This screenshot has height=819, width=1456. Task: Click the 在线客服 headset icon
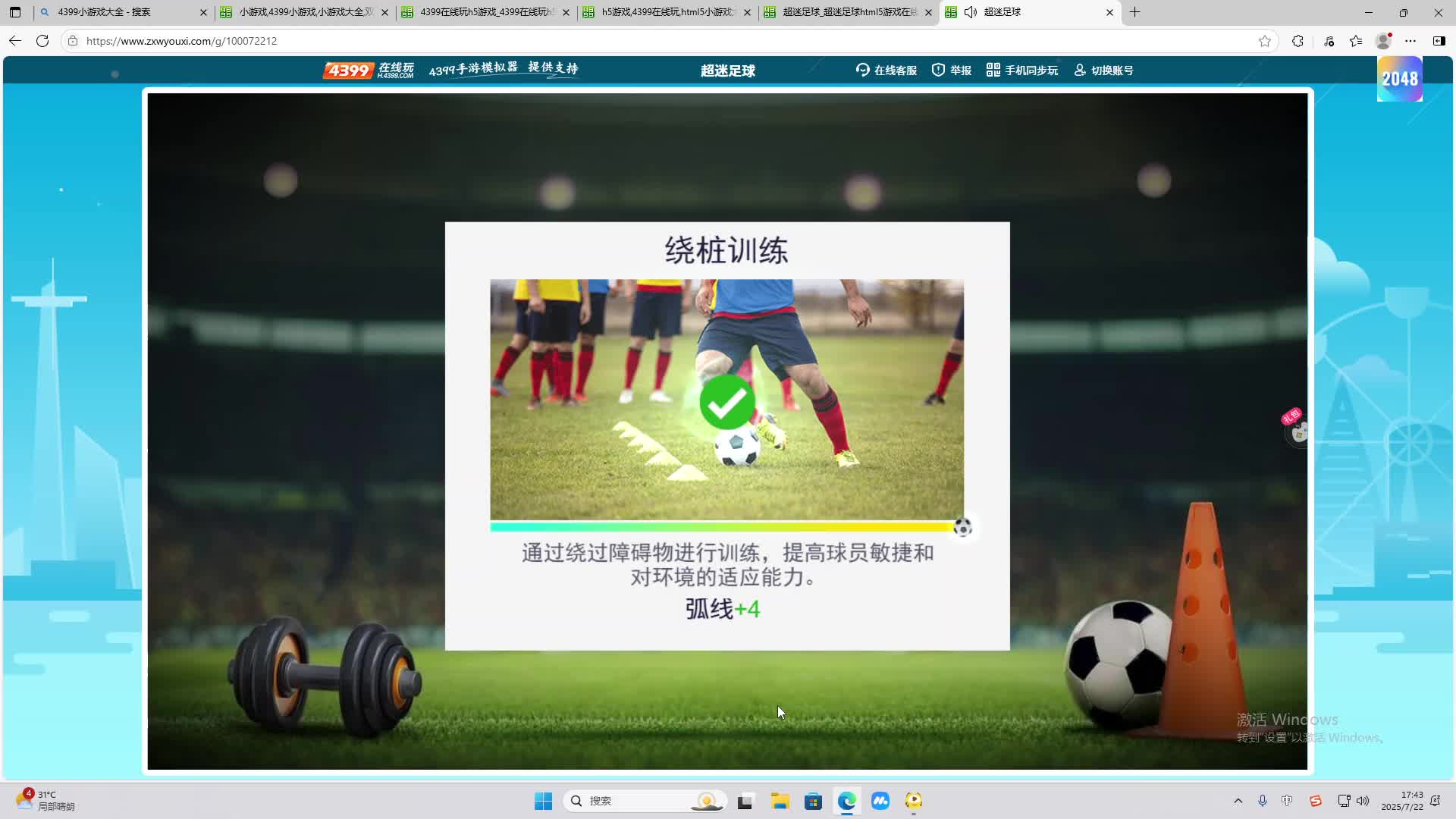pyautogui.click(x=862, y=70)
